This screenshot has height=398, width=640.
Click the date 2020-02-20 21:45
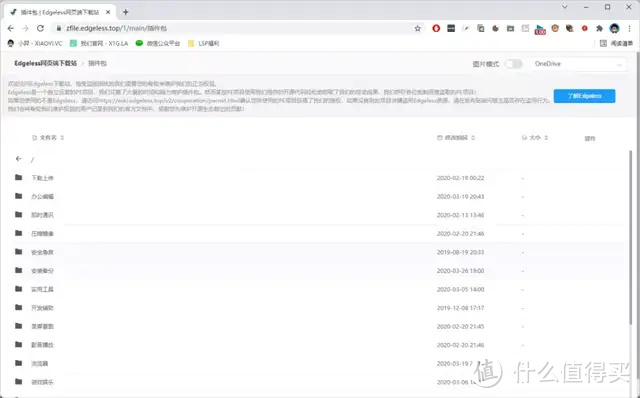pyautogui.click(x=460, y=327)
